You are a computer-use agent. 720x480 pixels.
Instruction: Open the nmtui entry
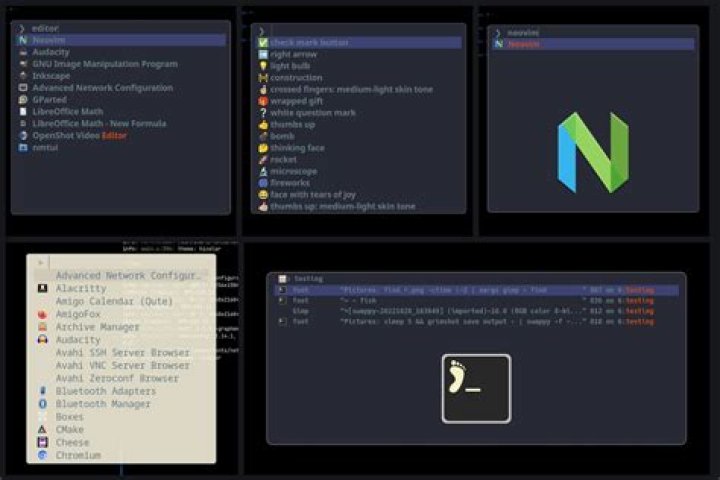pyautogui.click(x=121, y=148)
